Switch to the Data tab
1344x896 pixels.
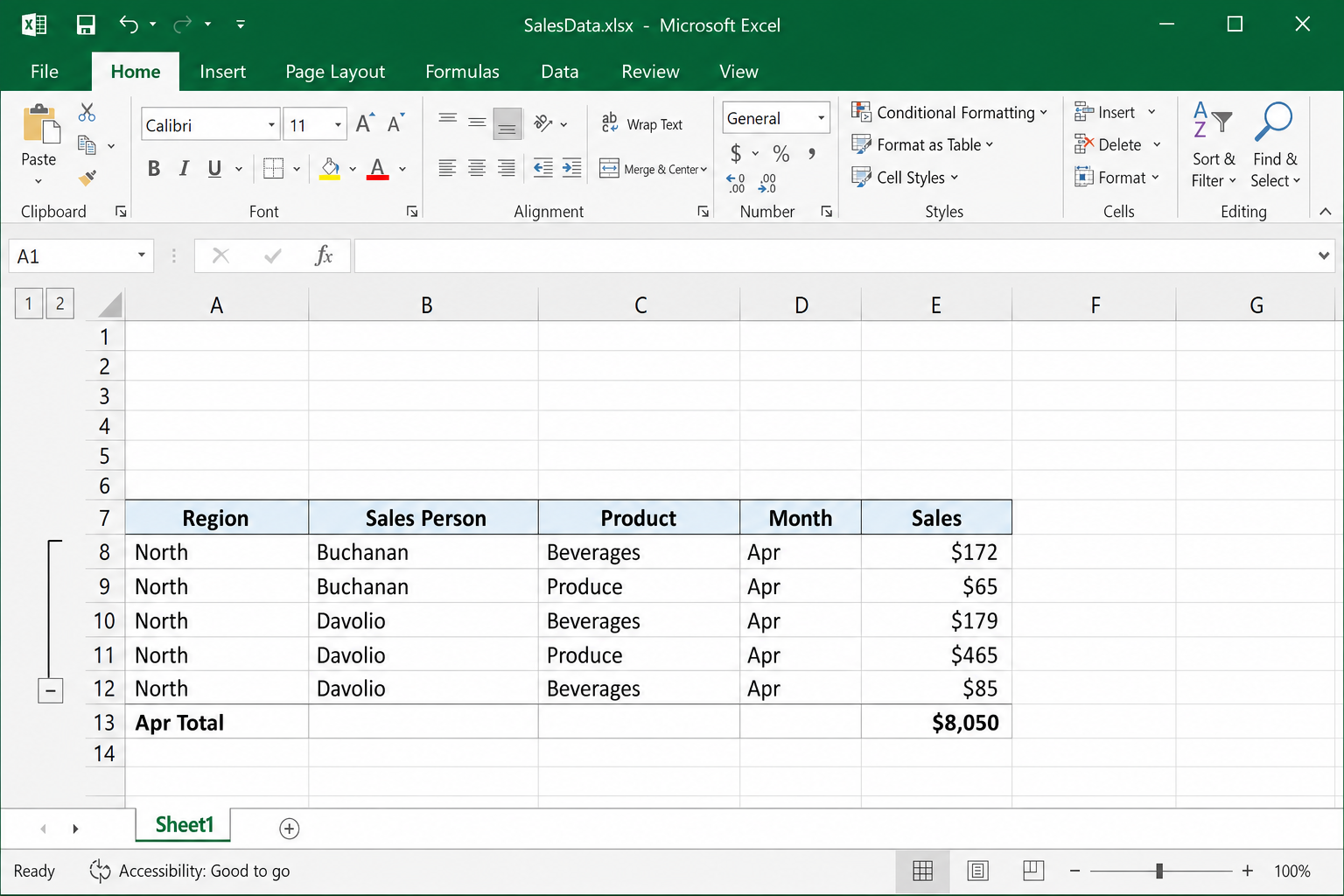(560, 72)
